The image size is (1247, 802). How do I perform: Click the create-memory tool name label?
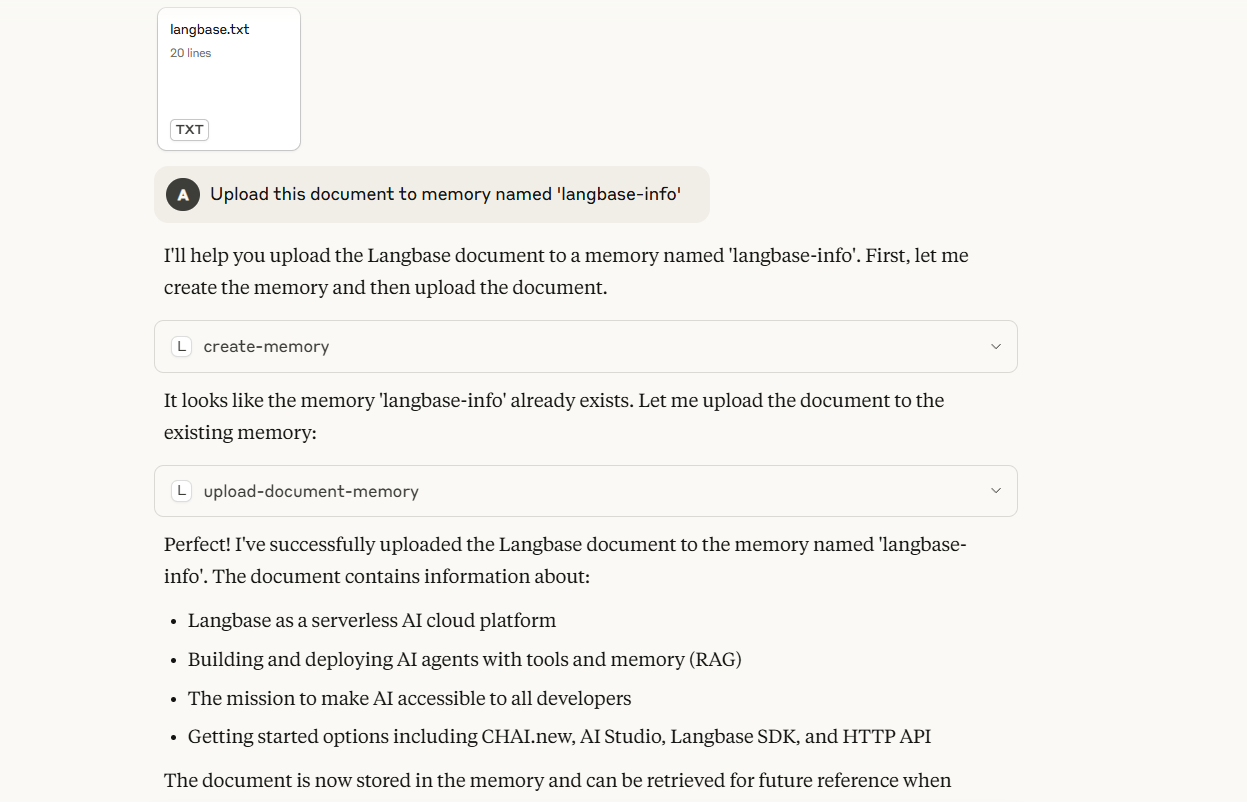coord(266,345)
